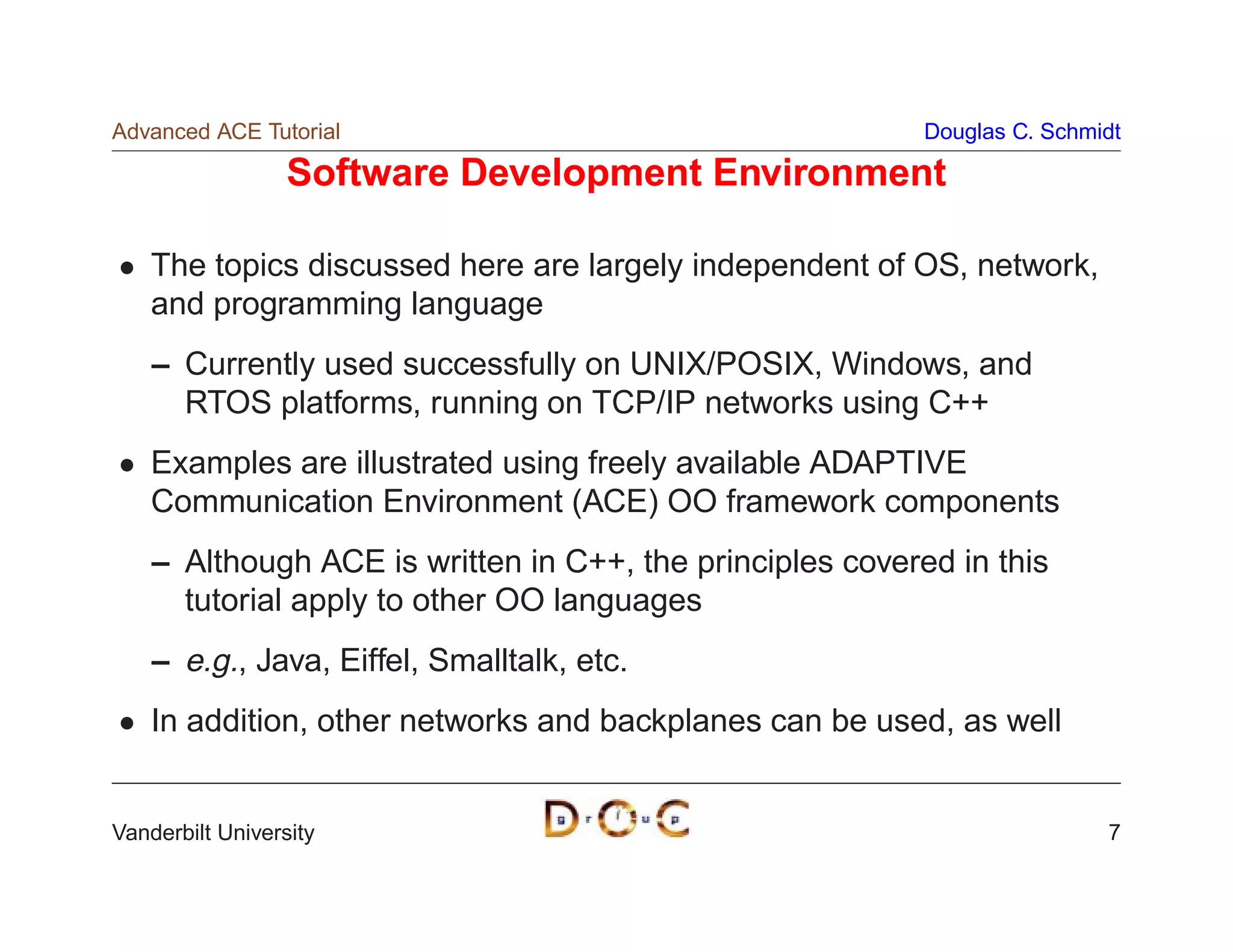Click the page number 7
This screenshot has height=952, width=1233.
tap(1114, 833)
